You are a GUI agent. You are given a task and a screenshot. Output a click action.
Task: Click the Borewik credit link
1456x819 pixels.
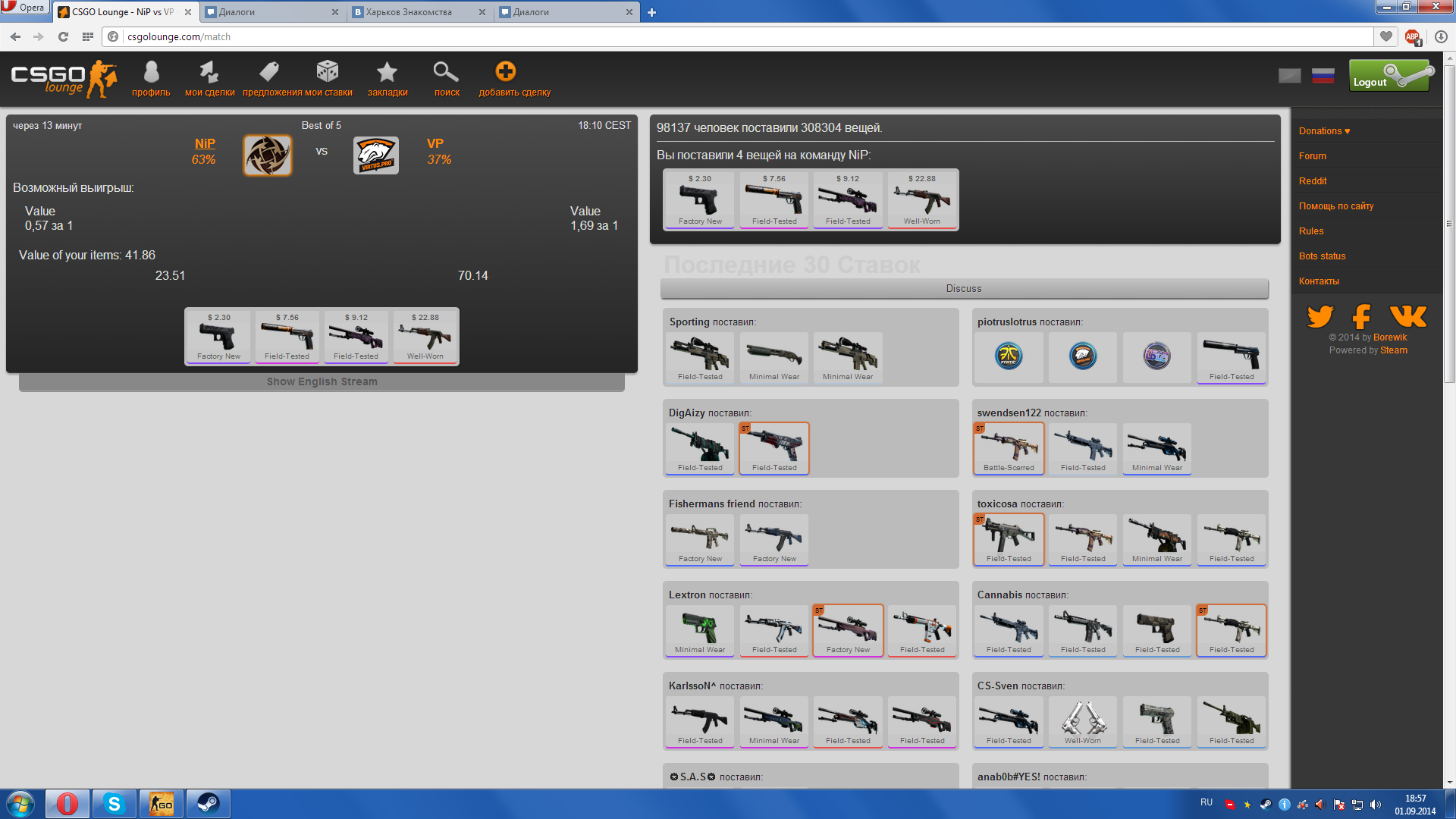(1389, 337)
